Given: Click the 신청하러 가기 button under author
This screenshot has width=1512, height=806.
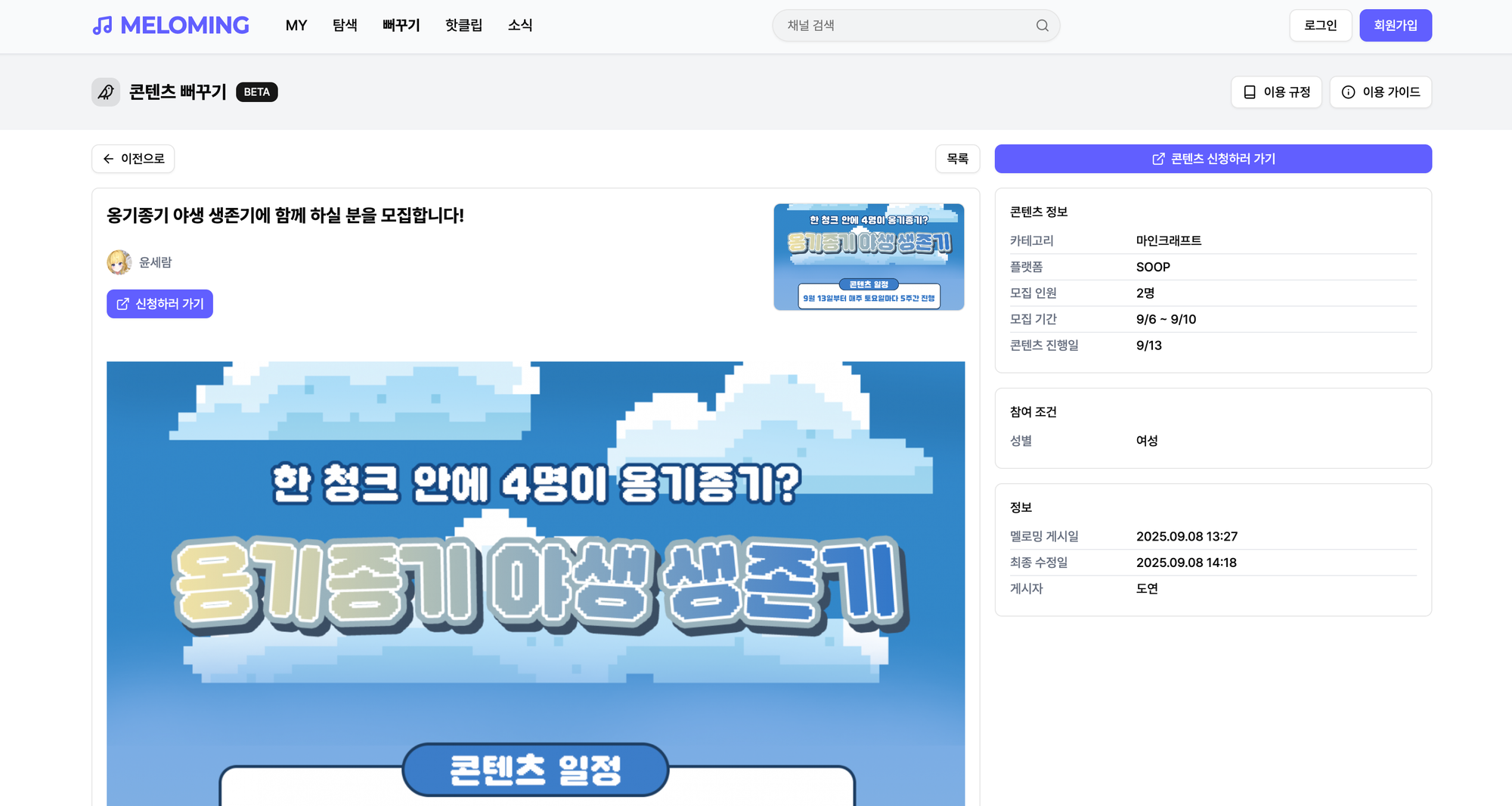Looking at the screenshot, I should [160, 304].
